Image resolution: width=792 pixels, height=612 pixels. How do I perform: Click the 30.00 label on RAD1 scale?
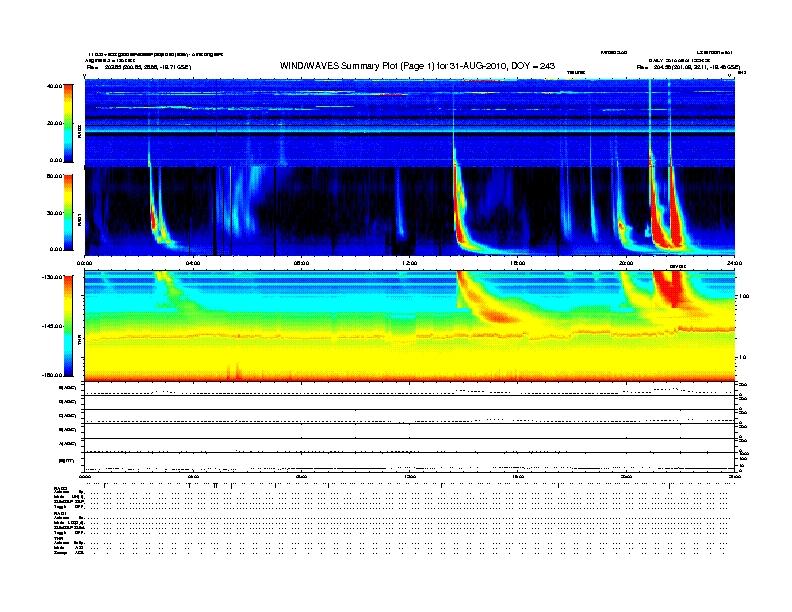[54, 213]
